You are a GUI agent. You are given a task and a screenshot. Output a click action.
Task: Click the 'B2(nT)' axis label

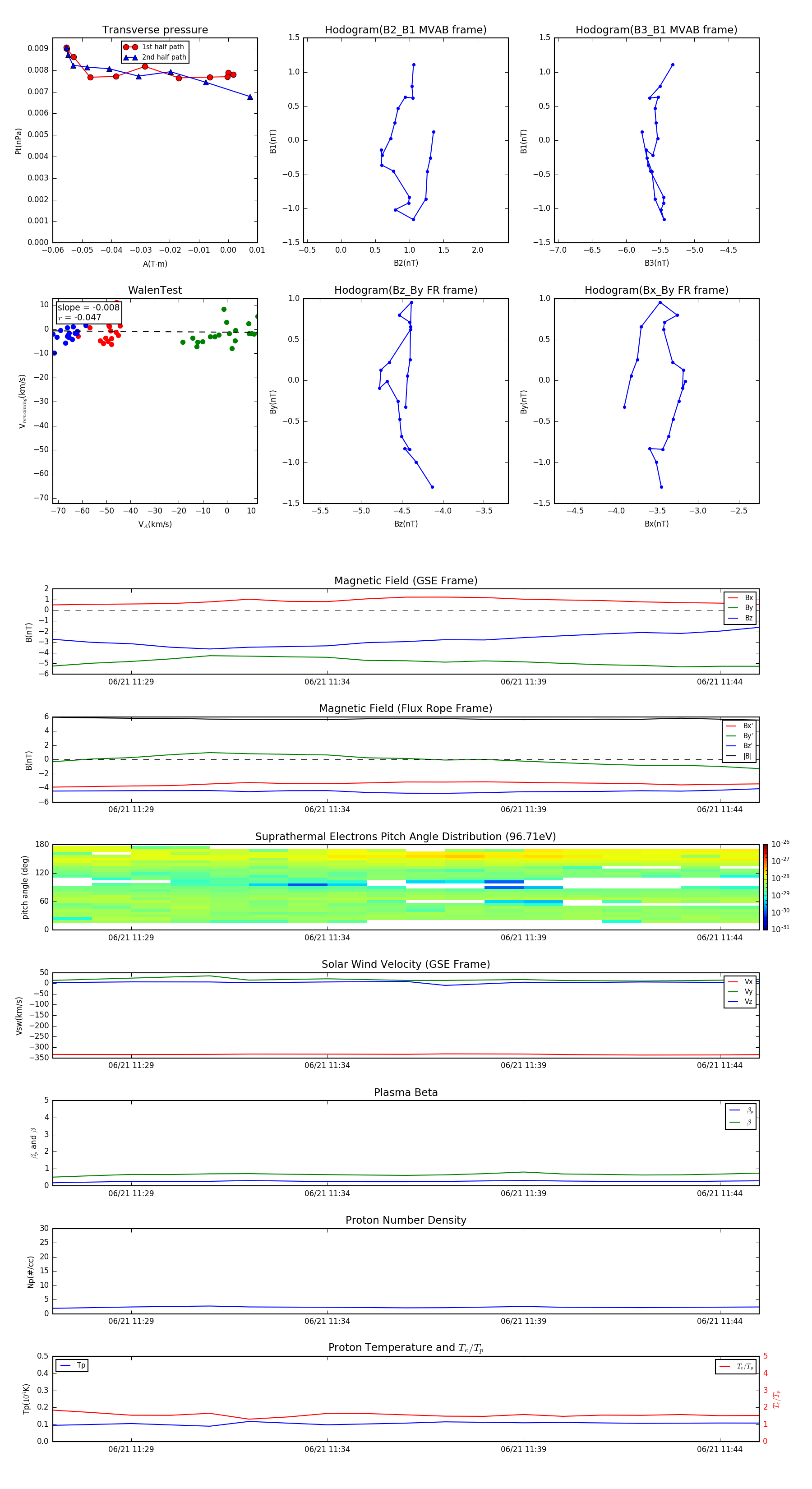pyautogui.click(x=406, y=263)
